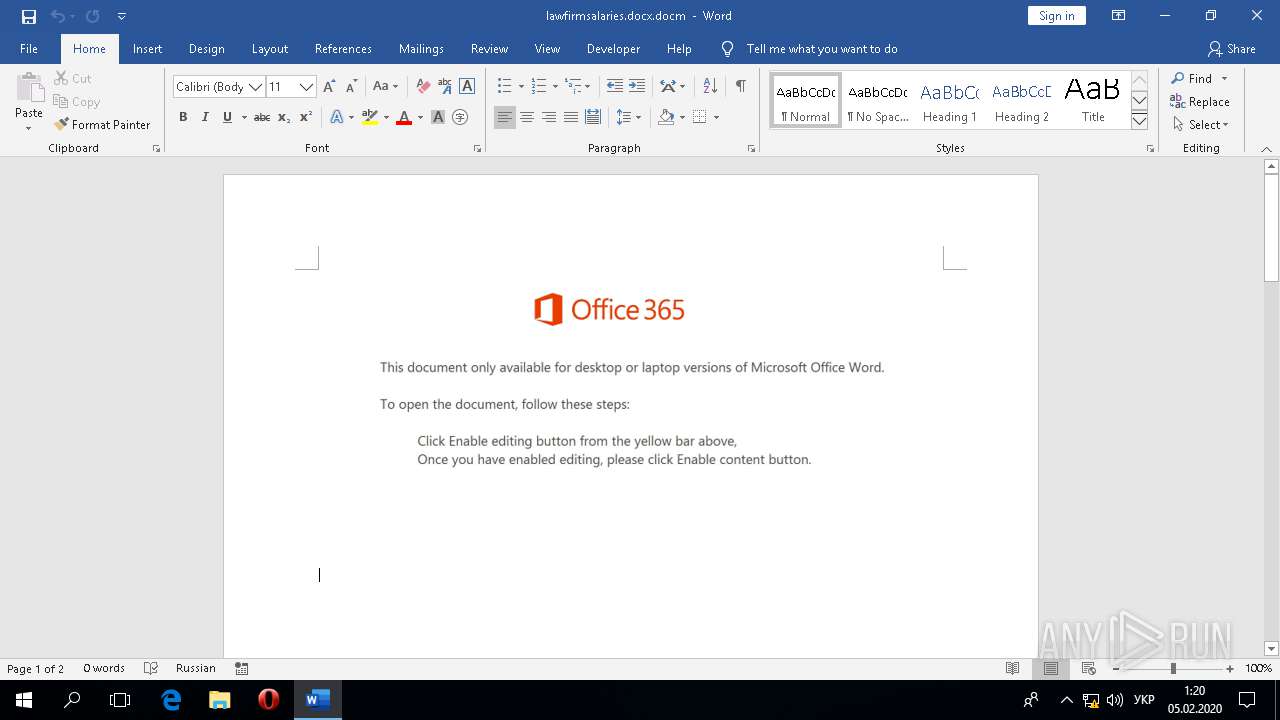This screenshot has width=1280, height=720.
Task: Toggle Print Layout view
Action: click(1051, 668)
